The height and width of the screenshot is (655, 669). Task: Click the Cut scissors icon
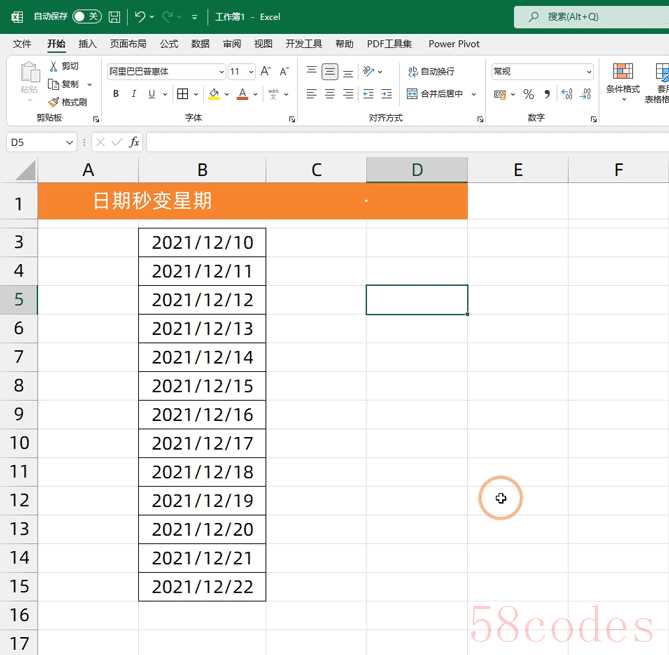[x=63, y=66]
